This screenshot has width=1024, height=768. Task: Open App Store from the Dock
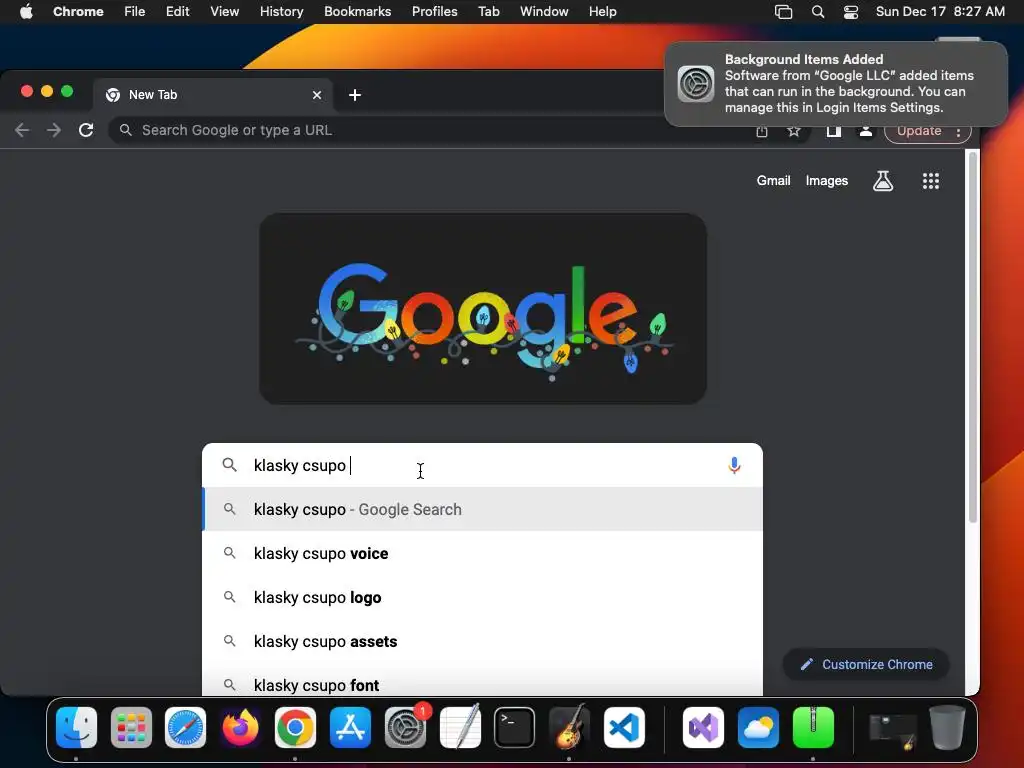click(x=350, y=728)
